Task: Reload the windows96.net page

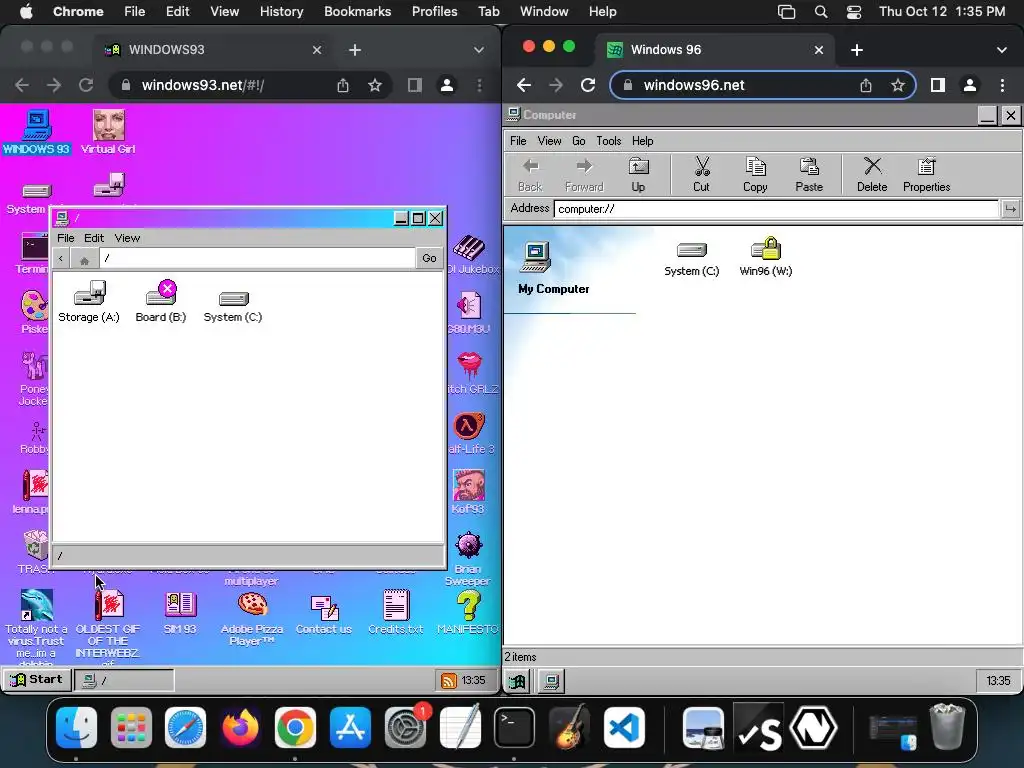Action: (588, 85)
